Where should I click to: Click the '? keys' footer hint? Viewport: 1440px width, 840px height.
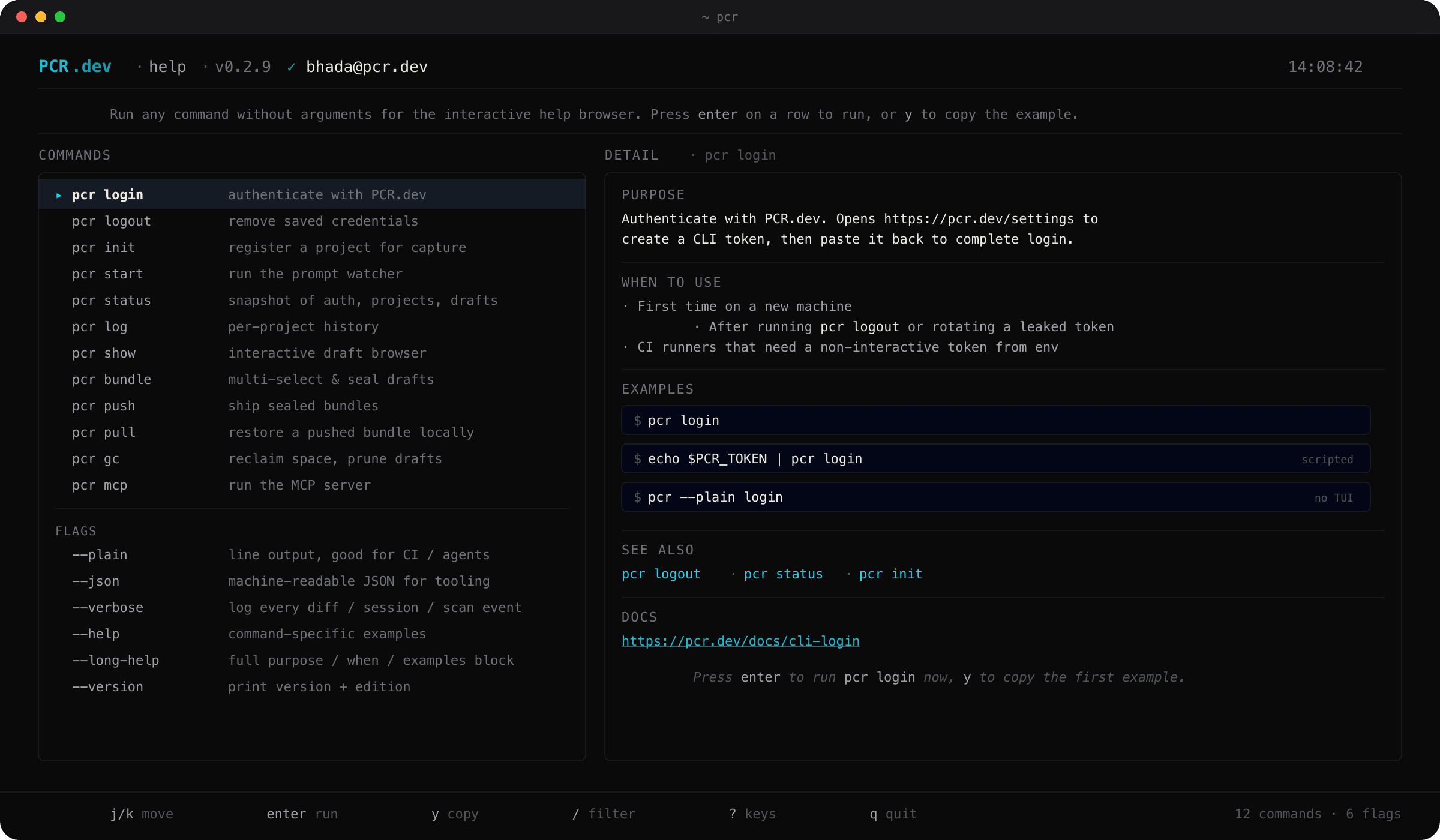click(752, 814)
